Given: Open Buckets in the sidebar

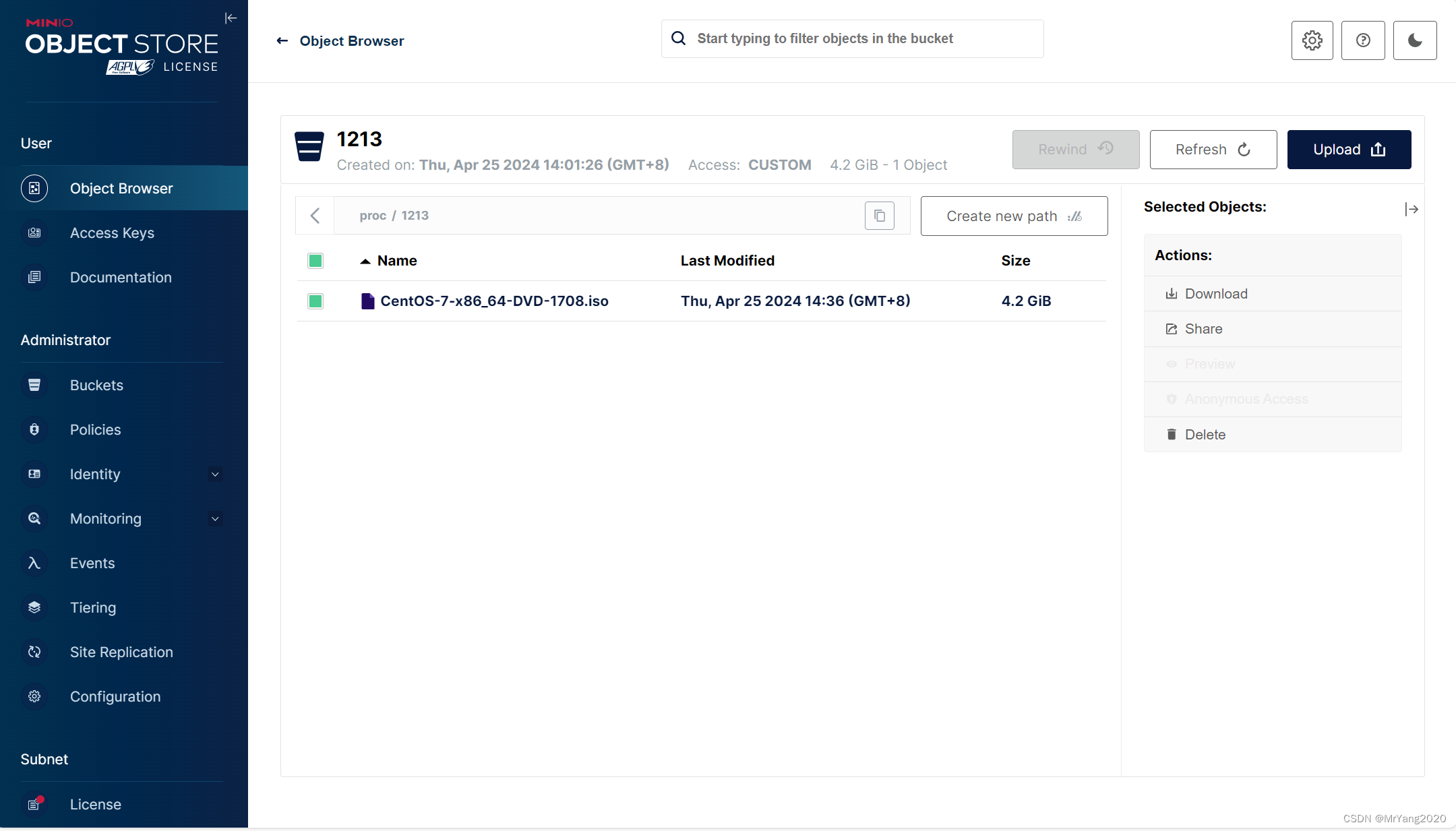Looking at the screenshot, I should tap(96, 386).
